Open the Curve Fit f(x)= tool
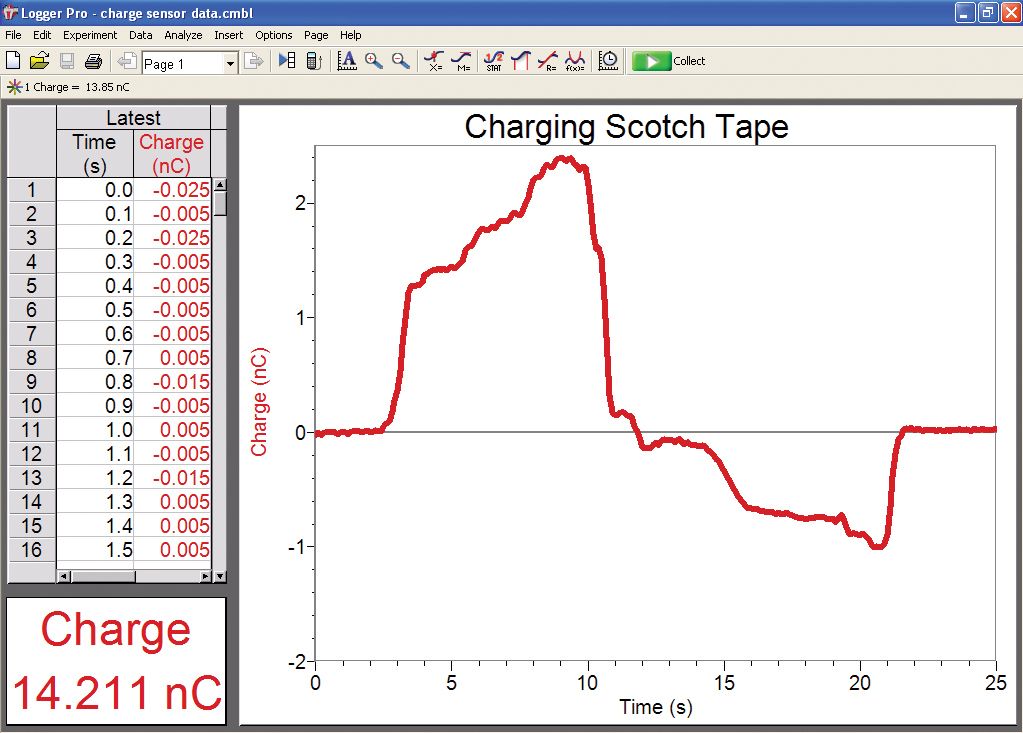Viewport: 1023px width, 733px height. [574, 61]
